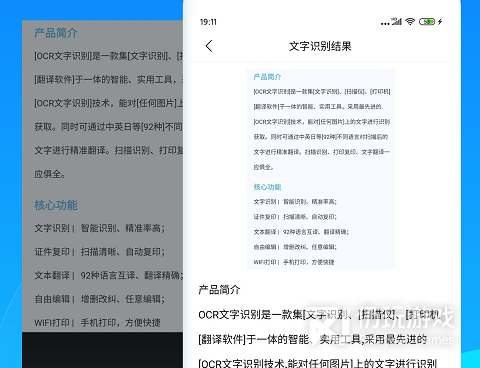This screenshot has height=368, width=480.
Task: Tap WIFI打印| 手机打印 line in background document
Action: 97,323
